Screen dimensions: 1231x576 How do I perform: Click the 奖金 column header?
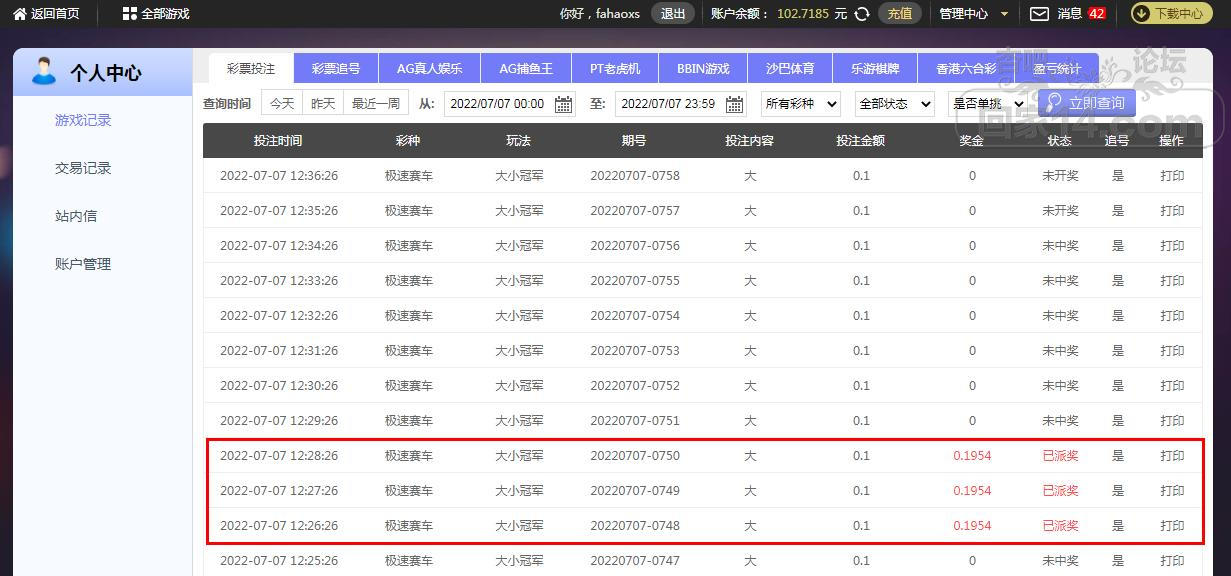[x=971, y=141]
